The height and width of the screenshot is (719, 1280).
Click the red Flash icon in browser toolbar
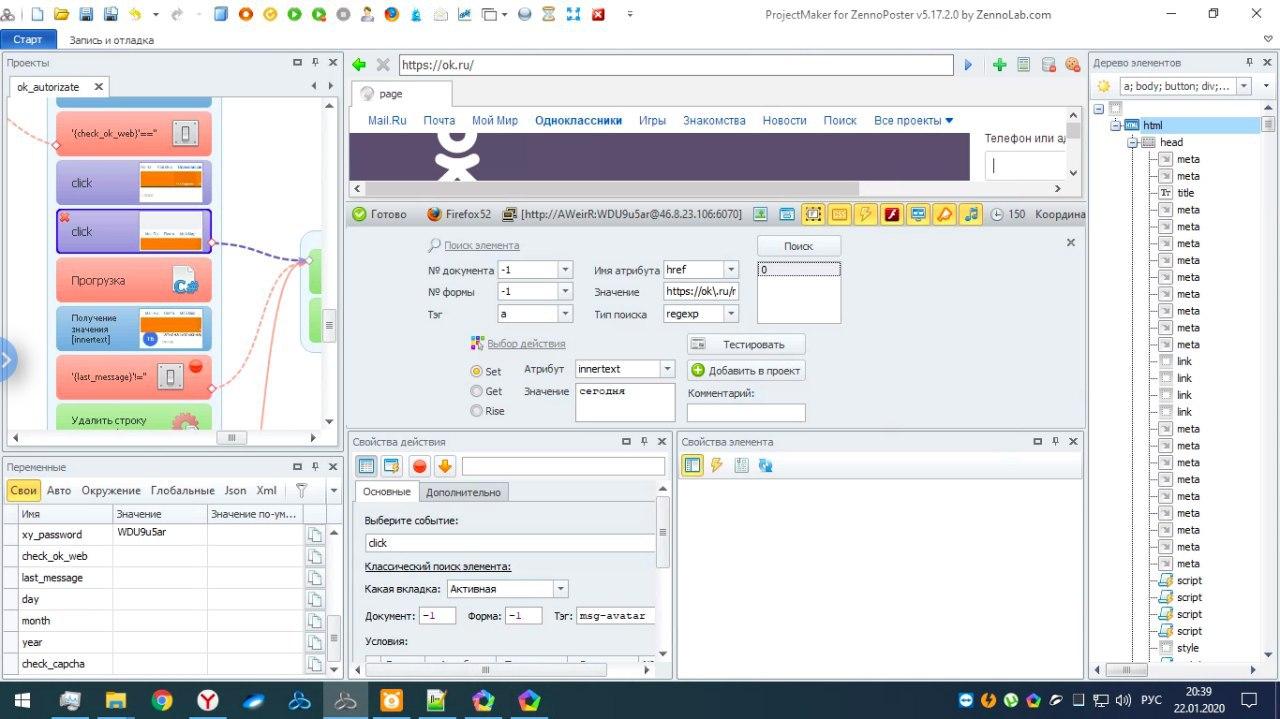pos(892,214)
